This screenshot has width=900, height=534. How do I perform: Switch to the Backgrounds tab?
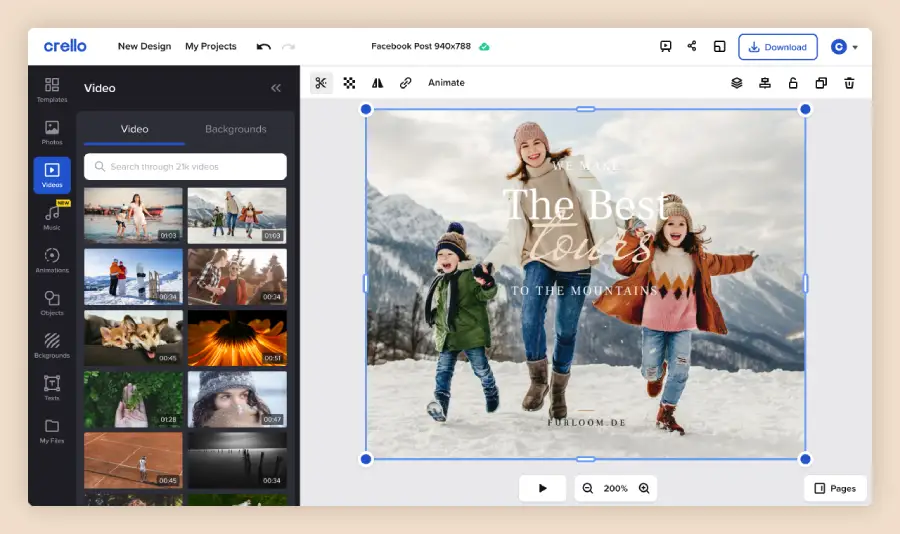pos(235,129)
